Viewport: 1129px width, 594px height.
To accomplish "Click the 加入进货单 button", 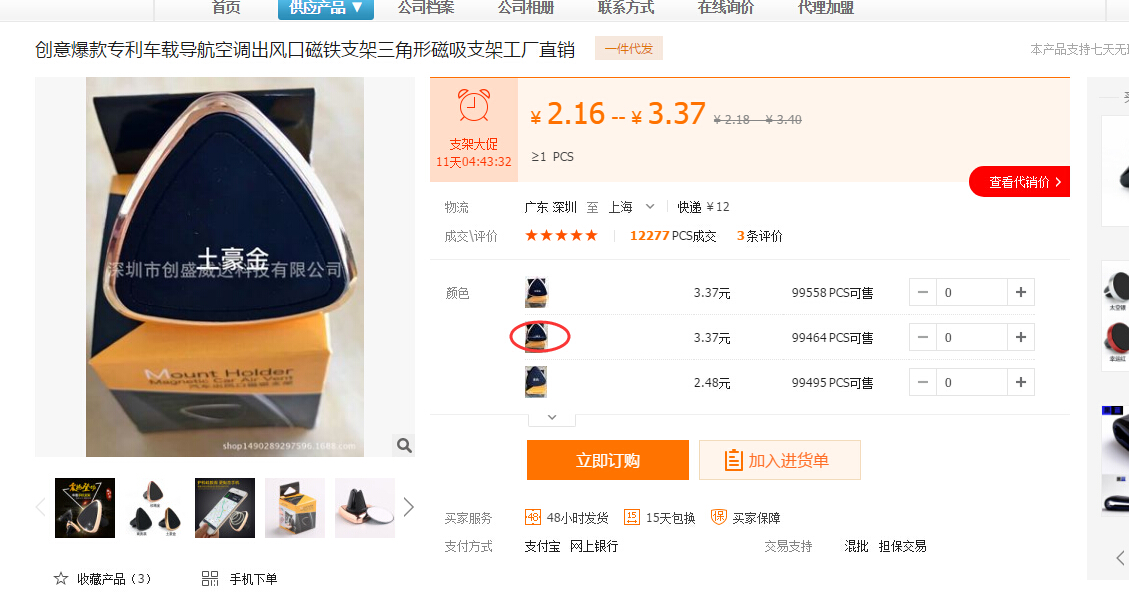I will (780, 460).
